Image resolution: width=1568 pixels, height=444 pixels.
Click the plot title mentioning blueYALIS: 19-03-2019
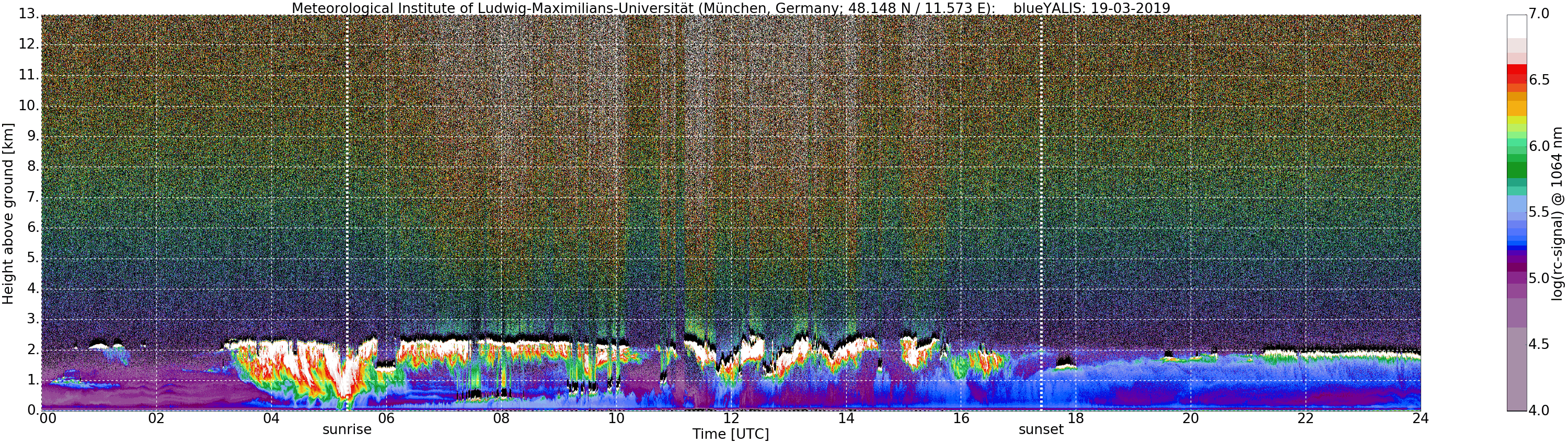pos(731,8)
